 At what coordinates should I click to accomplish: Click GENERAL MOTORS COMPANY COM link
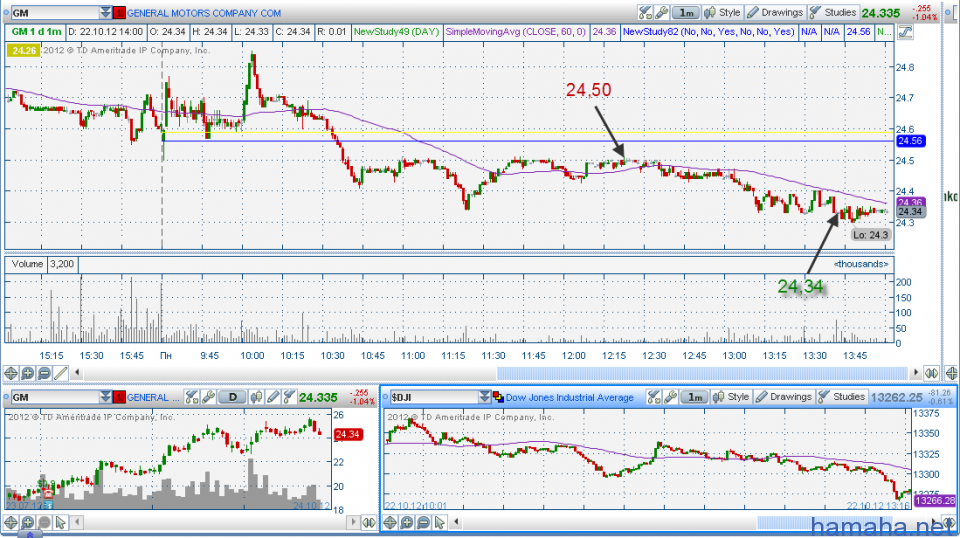204,13
